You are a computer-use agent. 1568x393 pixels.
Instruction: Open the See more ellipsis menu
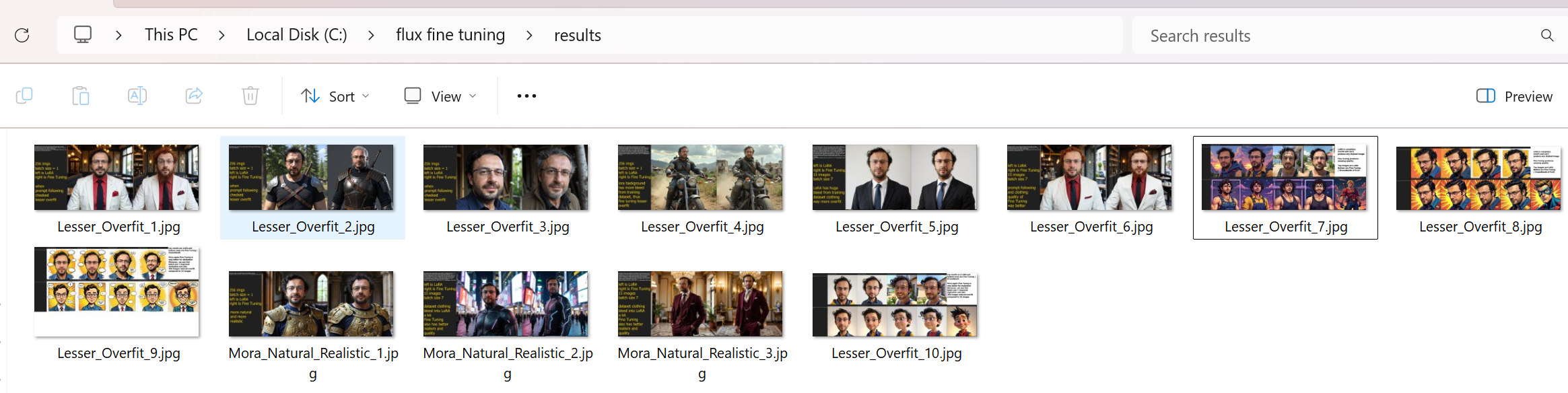tap(526, 96)
